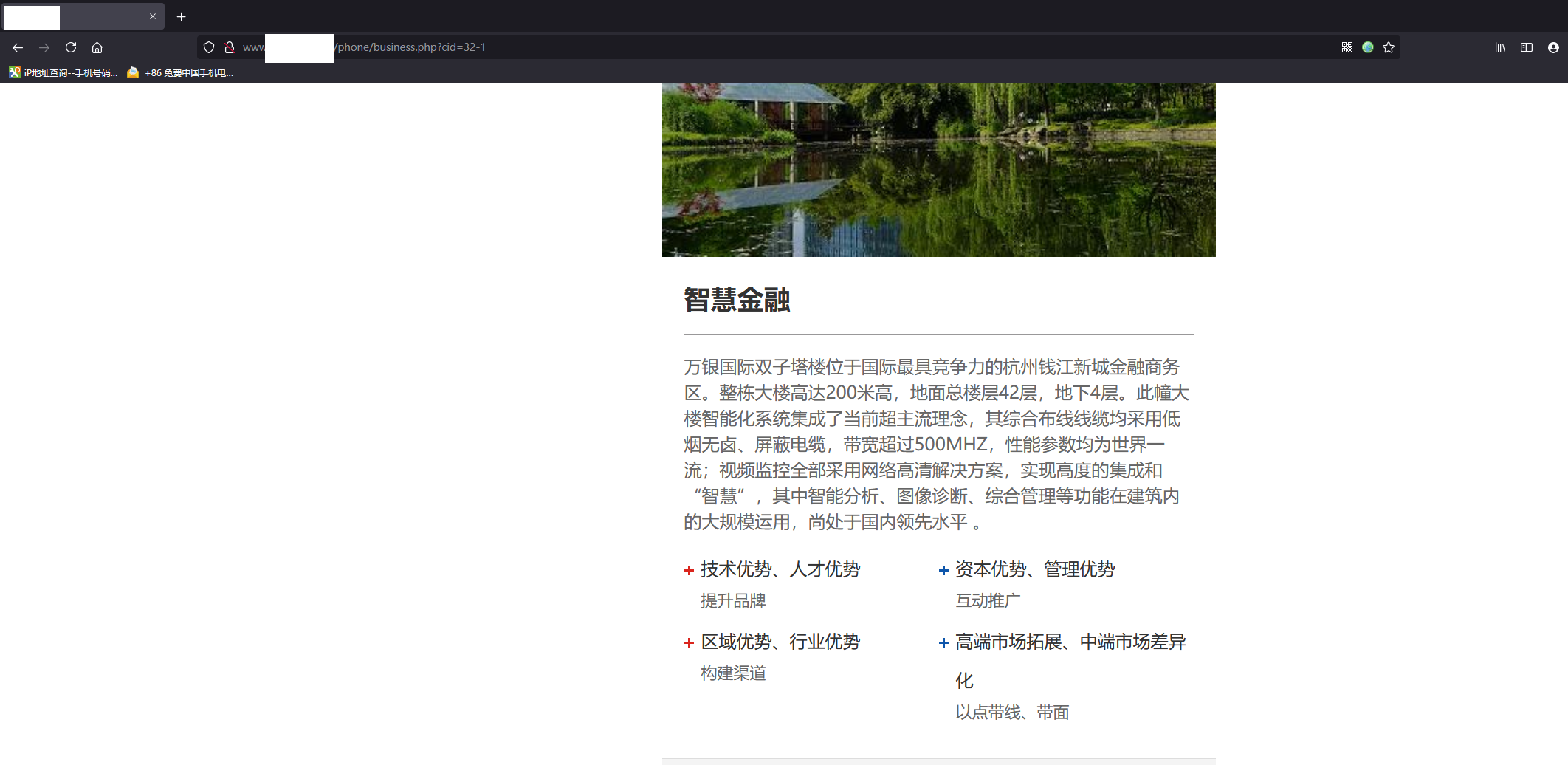Open the shield tracking protection panel
Image resolution: width=1568 pixels, height=765 pixels.
coord(209,47)
